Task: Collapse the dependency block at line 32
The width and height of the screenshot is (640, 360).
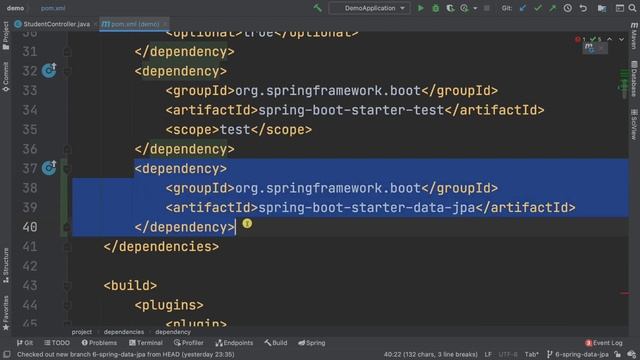Action: (67, 71)
